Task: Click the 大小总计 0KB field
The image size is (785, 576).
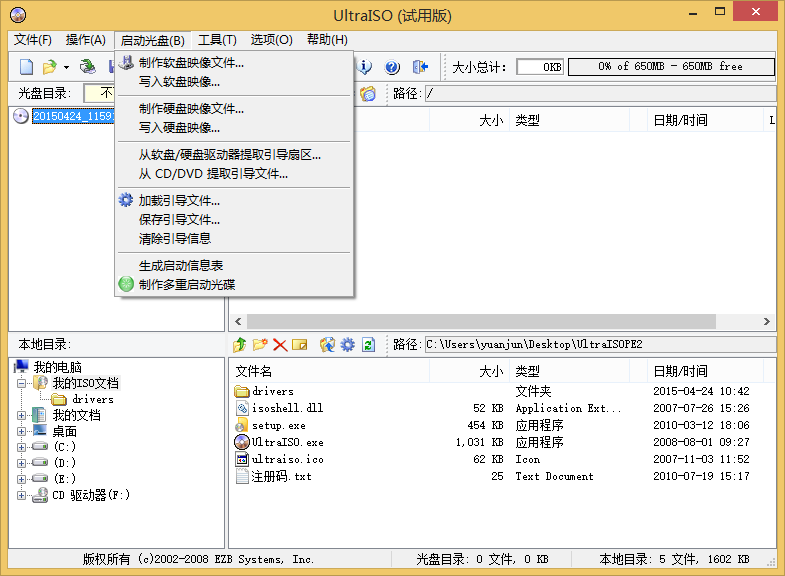Action: pos(540,67)
